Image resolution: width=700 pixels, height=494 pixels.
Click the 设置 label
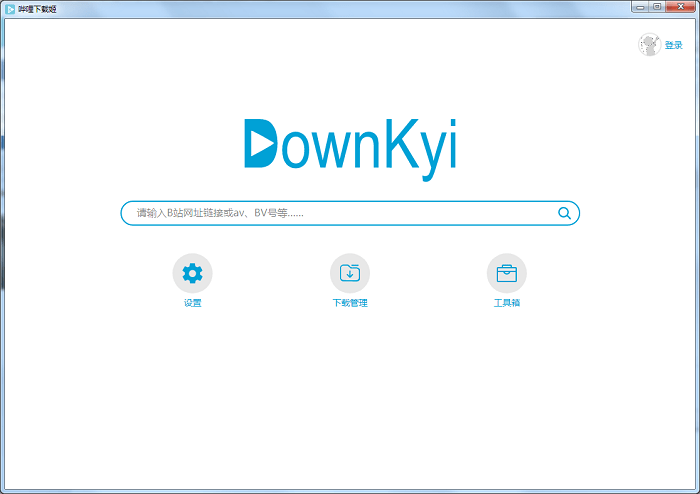click(192, 303)
